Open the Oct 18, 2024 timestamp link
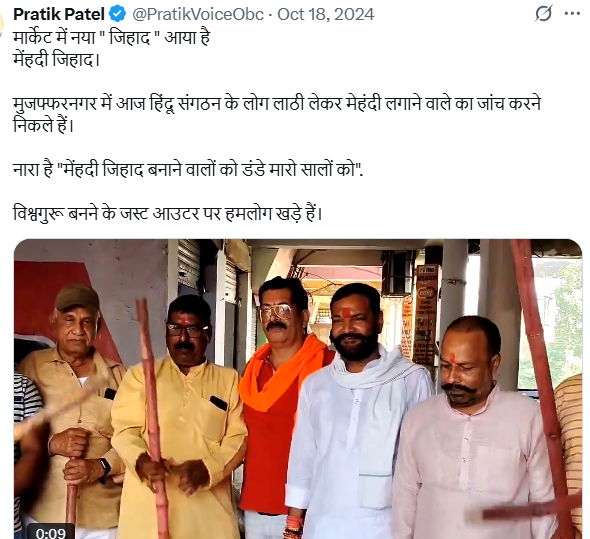 [325, 14]
